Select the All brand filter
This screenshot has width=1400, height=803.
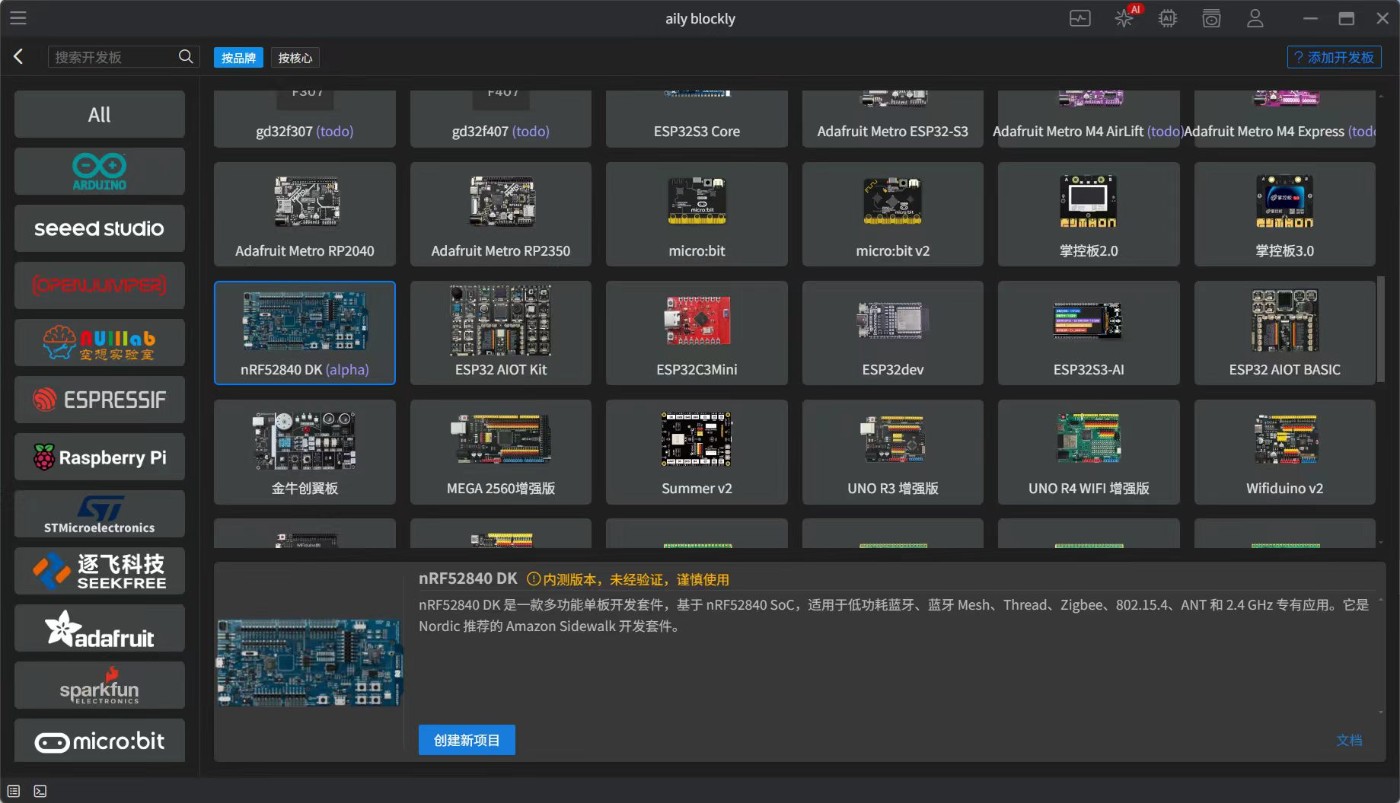tap(99, 115)
